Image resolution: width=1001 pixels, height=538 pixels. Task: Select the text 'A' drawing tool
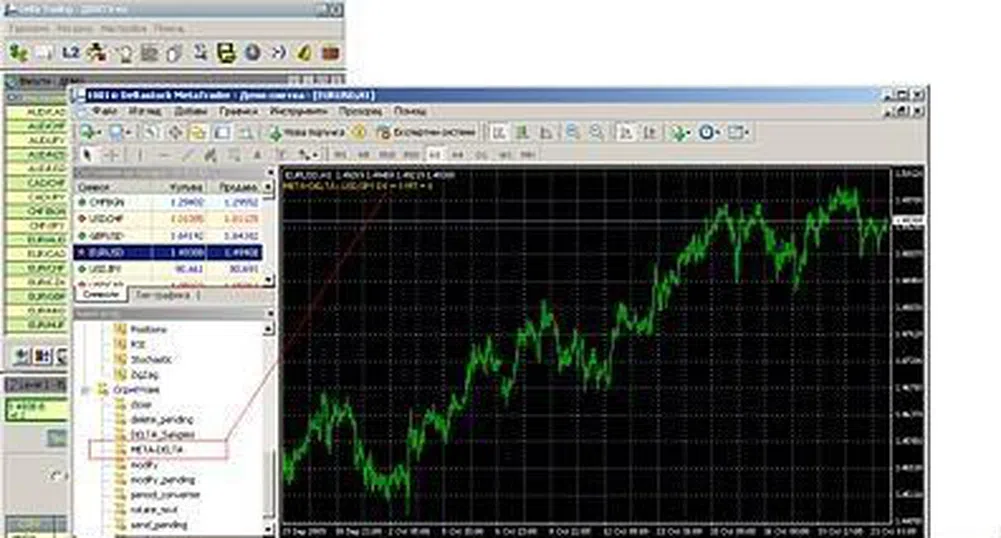click(x=257, y=154)
